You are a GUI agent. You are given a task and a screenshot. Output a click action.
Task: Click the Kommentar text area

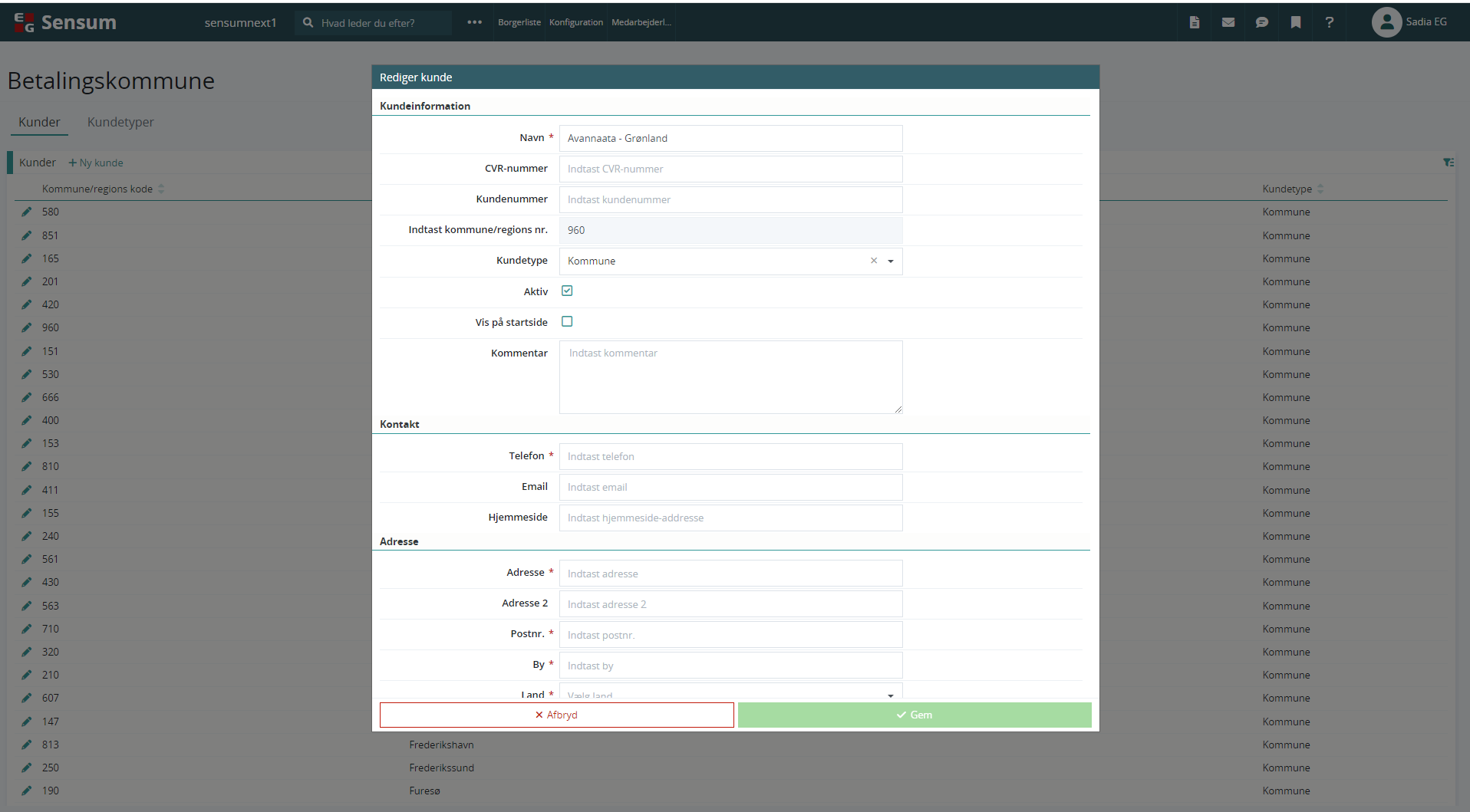730,376
